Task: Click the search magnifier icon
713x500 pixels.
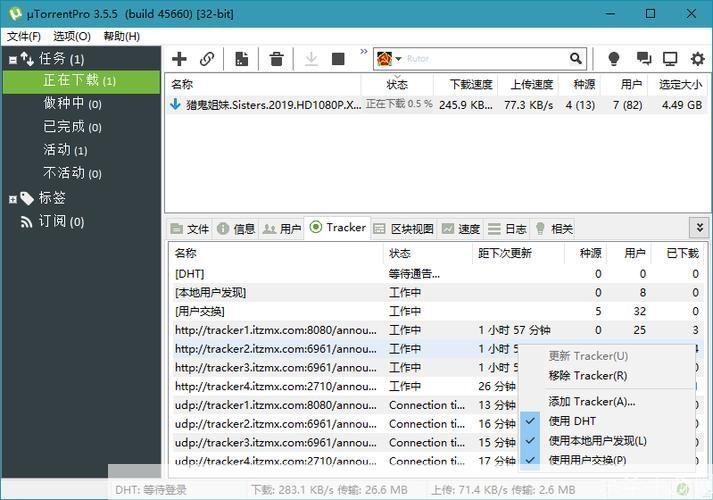Action: (x=576, y=59)
